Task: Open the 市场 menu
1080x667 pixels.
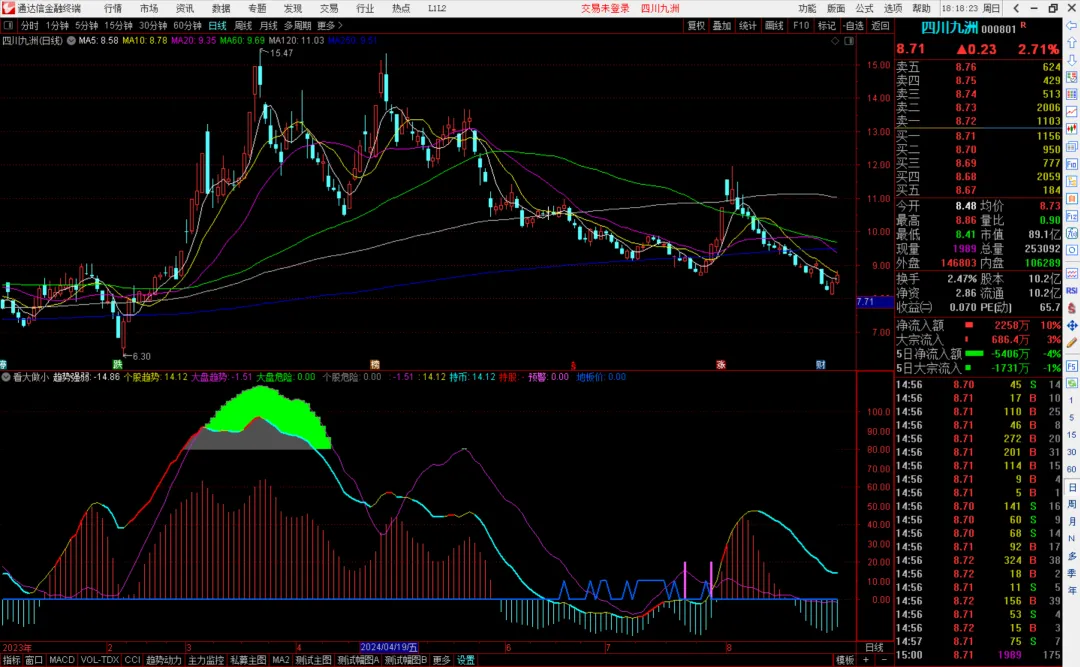Action: pyautogui.click(x=149, y=8)
